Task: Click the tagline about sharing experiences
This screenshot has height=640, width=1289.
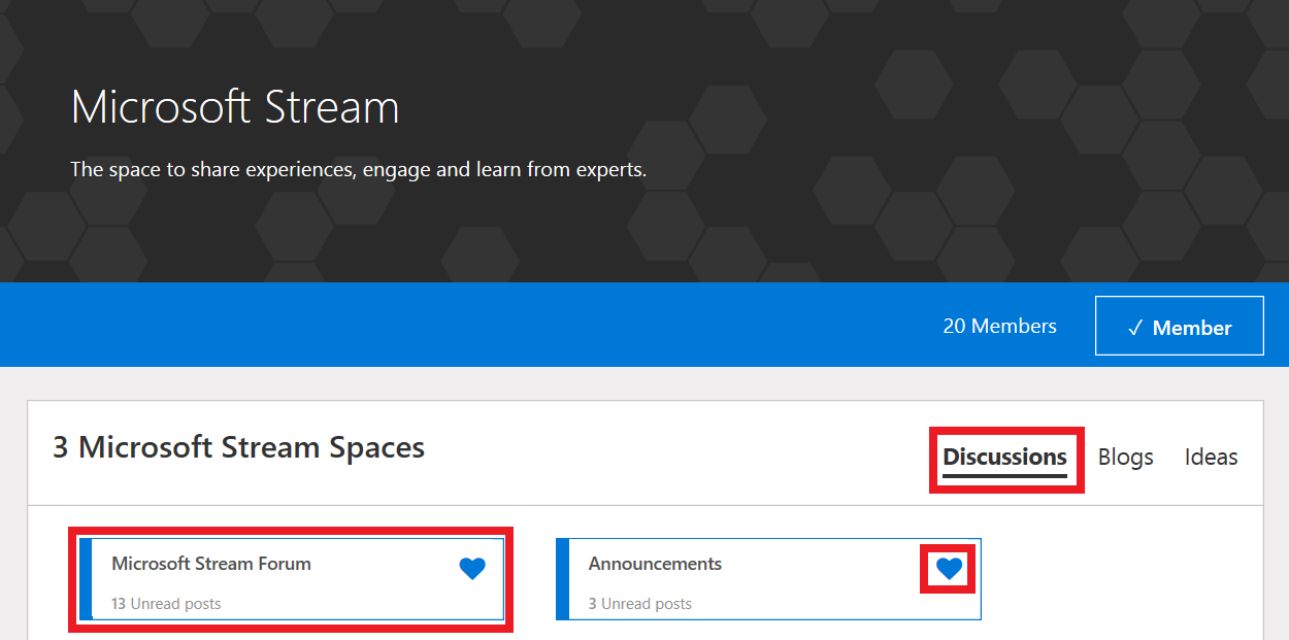Action: (358, 170)
